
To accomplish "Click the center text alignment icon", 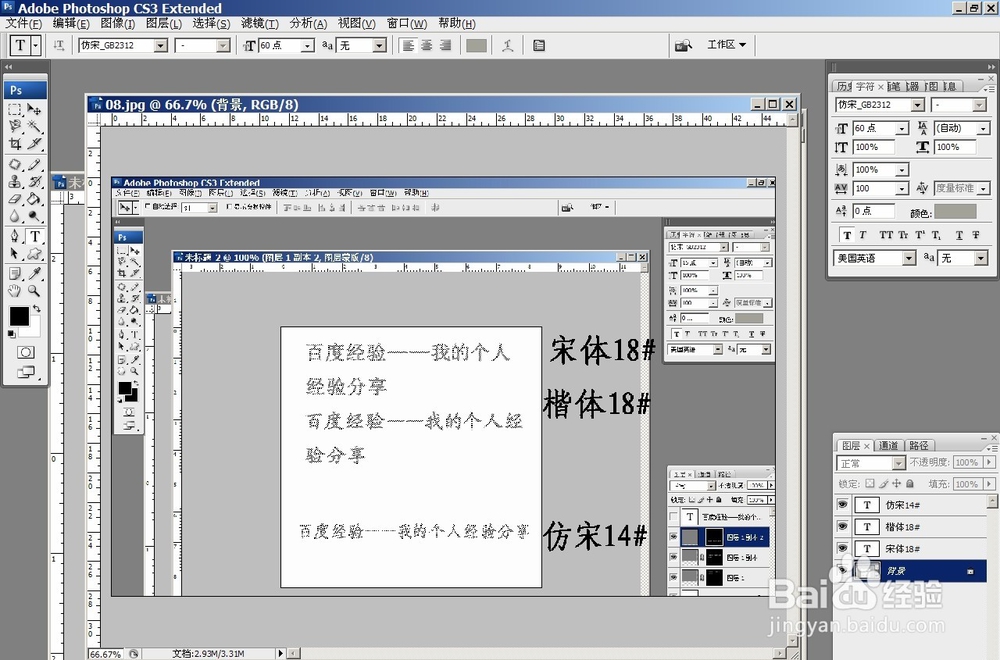I will (x=426, y=44).
